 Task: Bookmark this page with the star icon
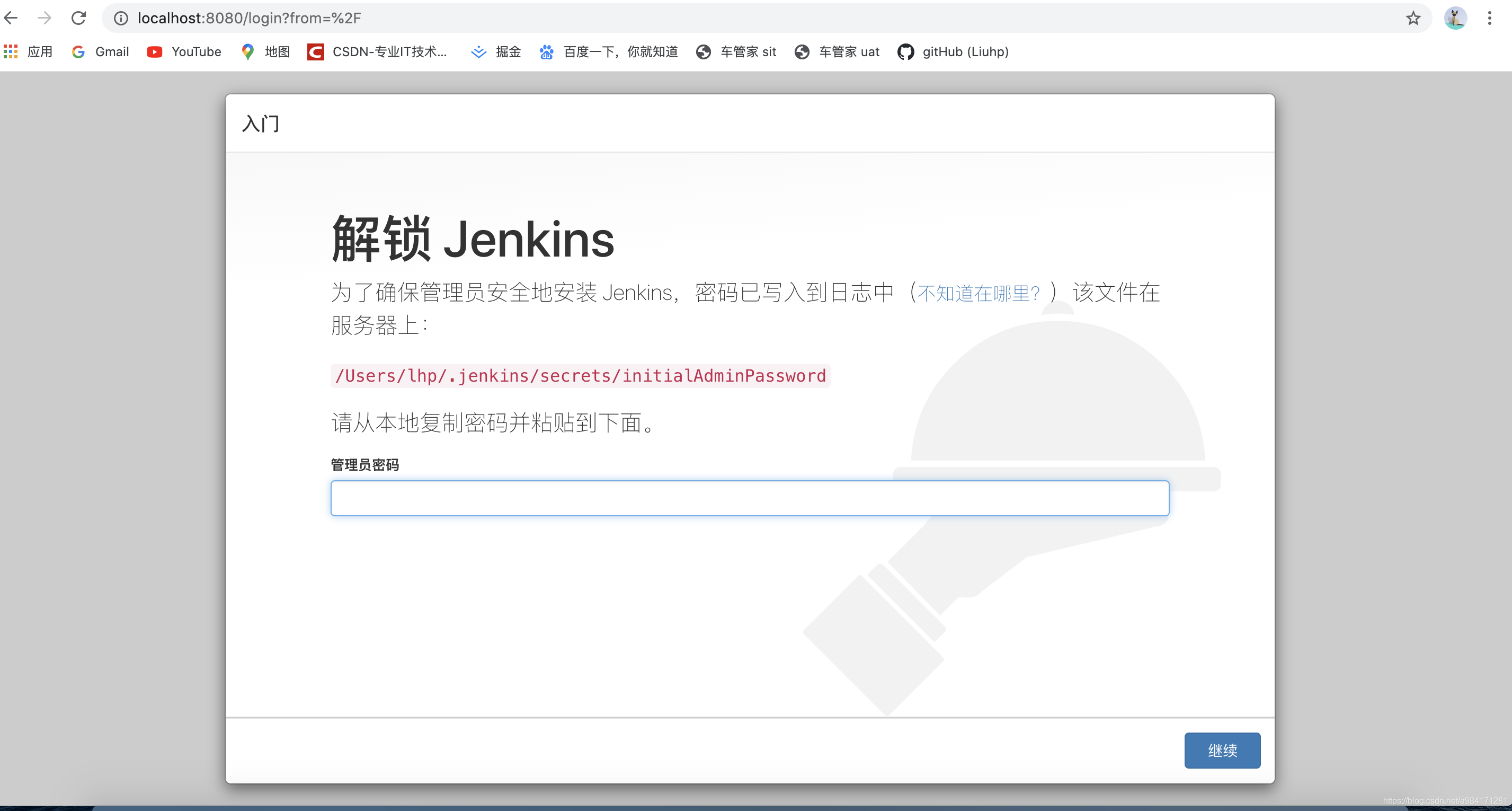coord(1413,18)
